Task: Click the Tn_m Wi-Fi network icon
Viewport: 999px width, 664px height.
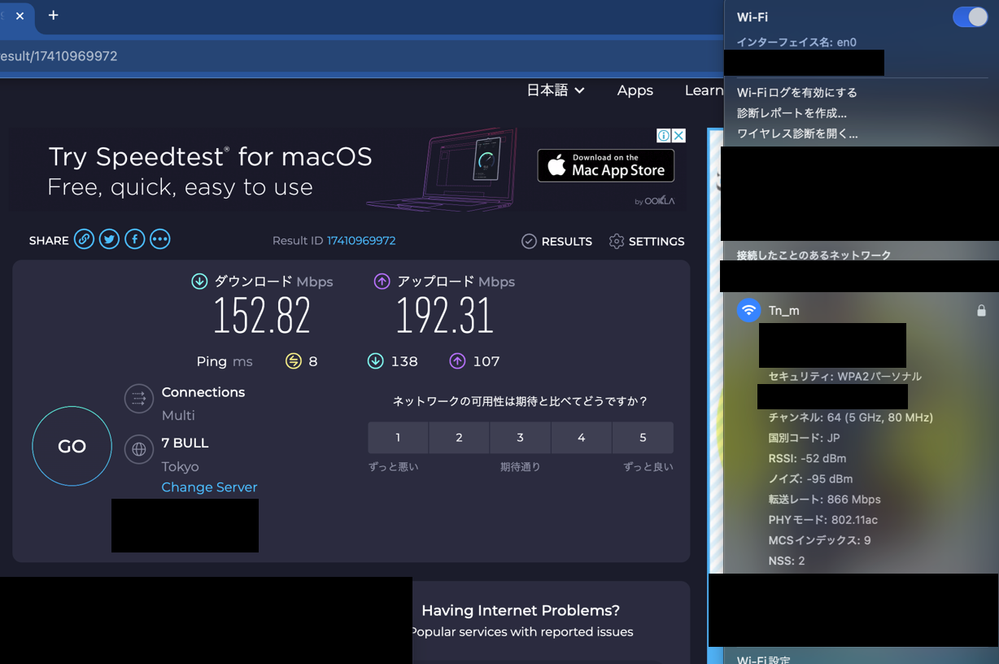Action: [x=749, y=310]
